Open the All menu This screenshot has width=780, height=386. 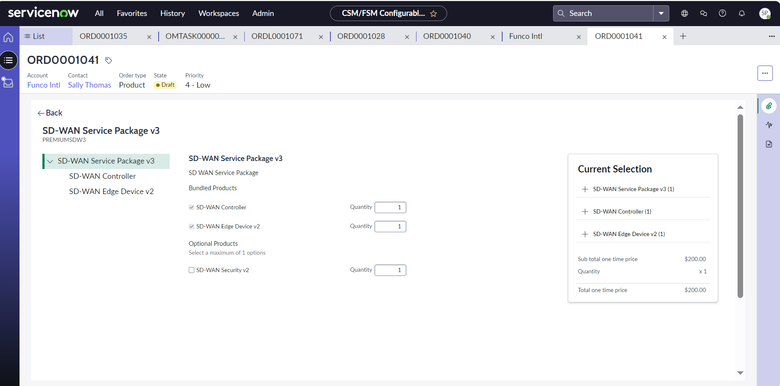[x=99, y=13]
